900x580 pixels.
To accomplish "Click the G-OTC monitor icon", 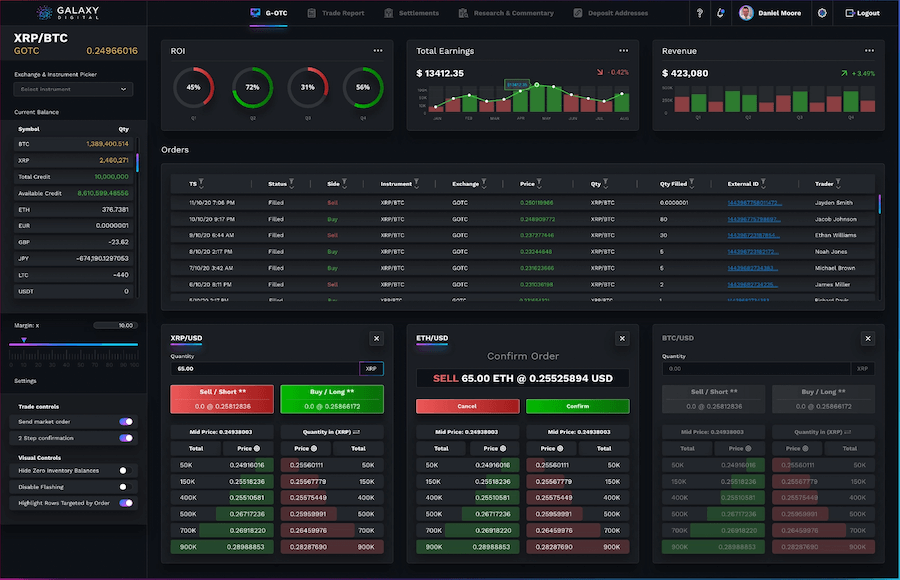I will (255, 13).
